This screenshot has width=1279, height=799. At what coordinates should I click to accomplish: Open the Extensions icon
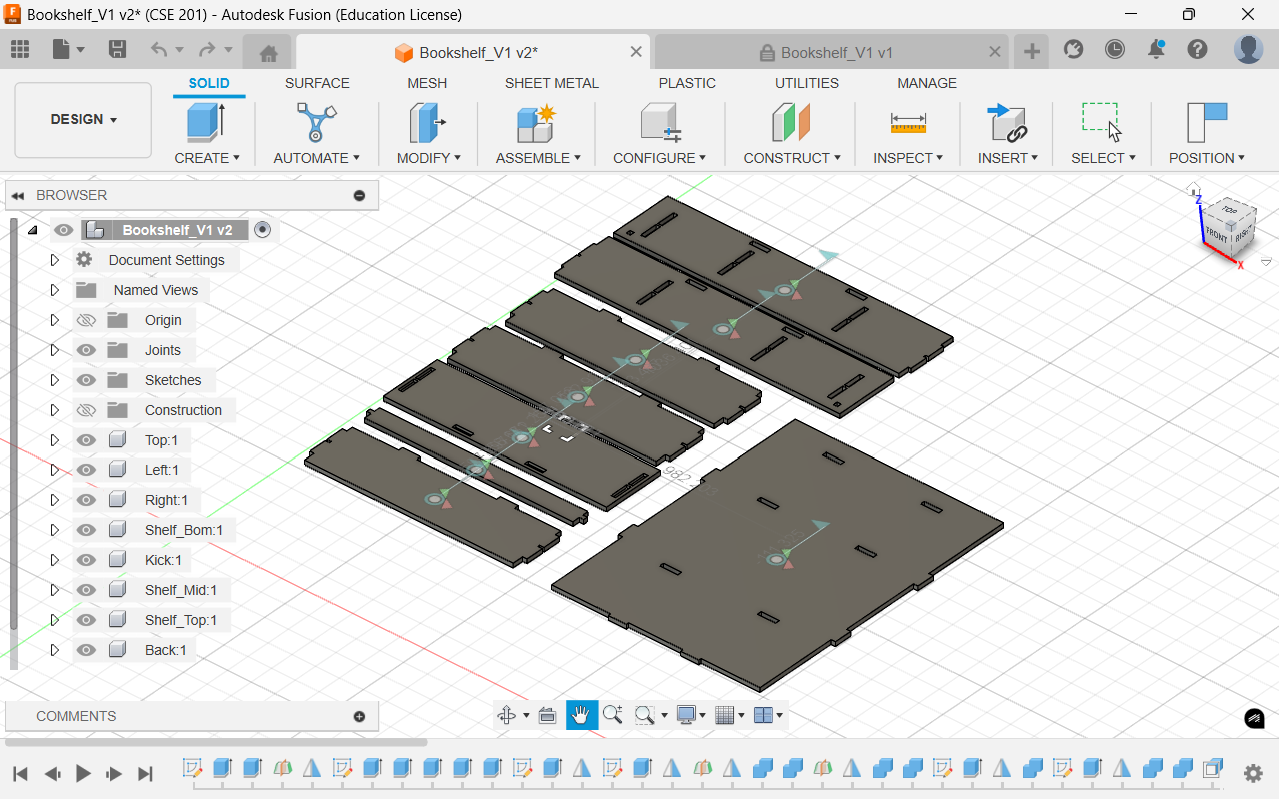[x=1074, y=50]
